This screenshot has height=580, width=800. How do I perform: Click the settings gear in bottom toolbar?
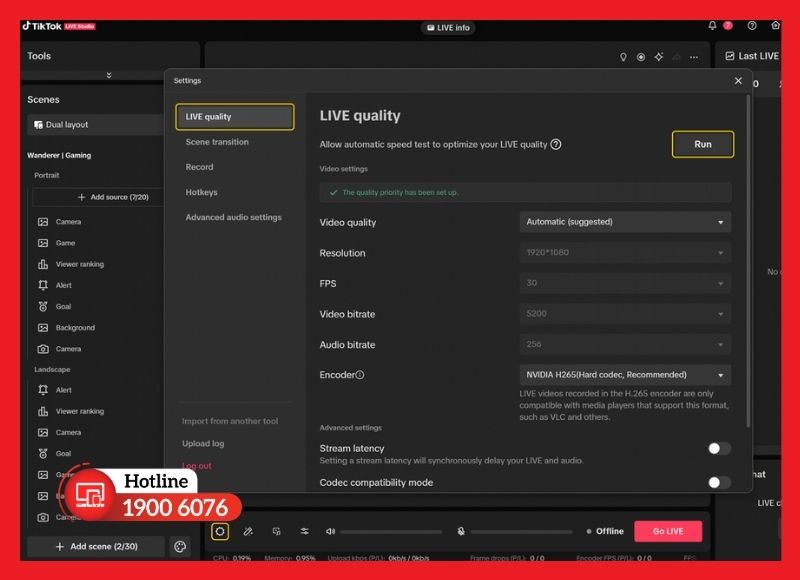click(220, 532)
